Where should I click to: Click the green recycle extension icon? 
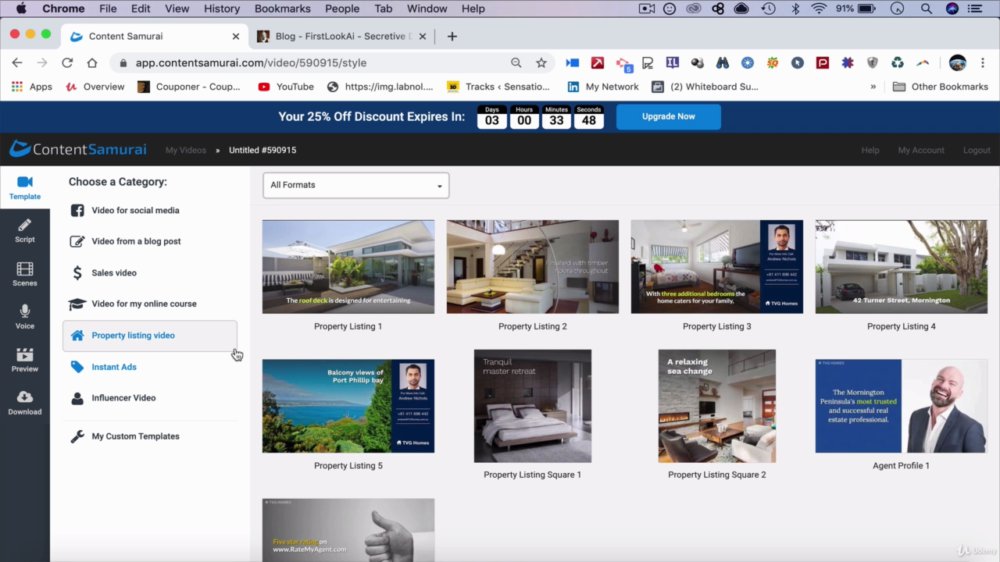click(897, 63)
